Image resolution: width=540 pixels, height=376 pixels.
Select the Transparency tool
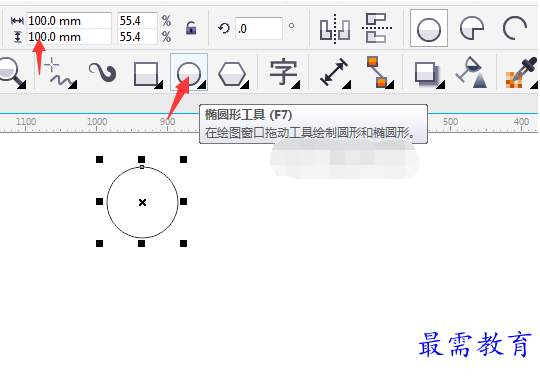coord(472,72)
